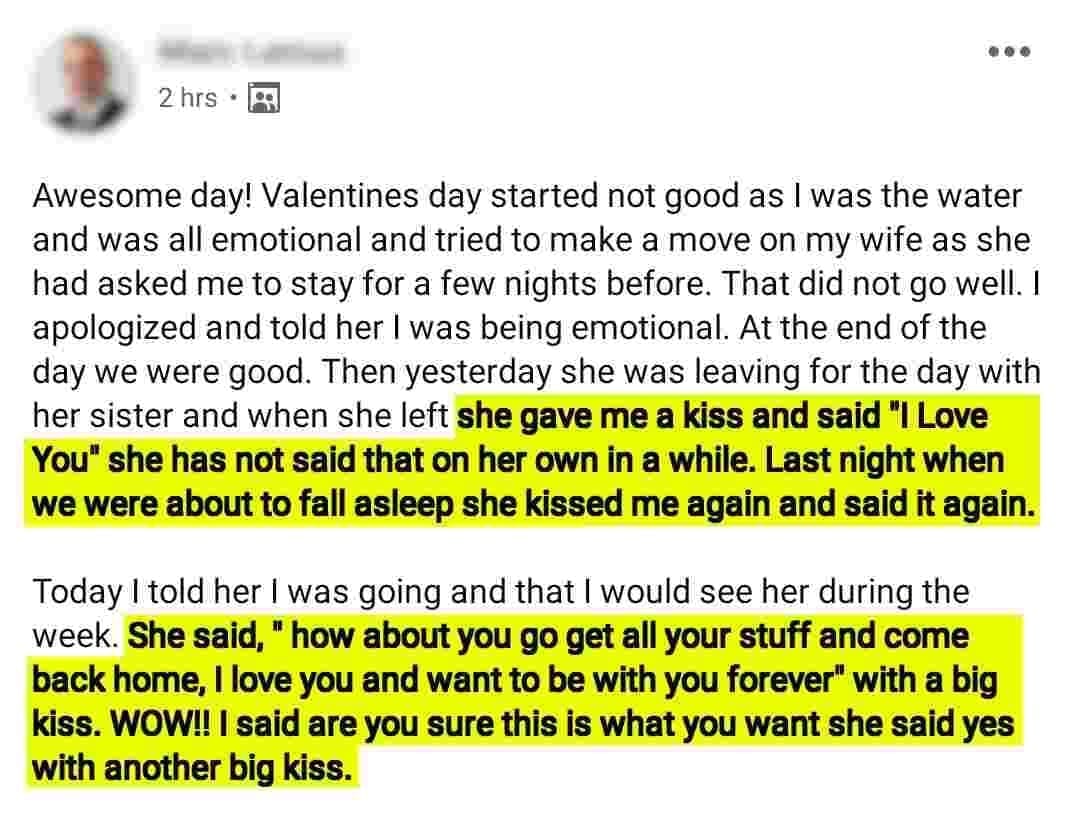Click the highlighted phrase "She said,"
The height and width of the screenshot is (837, 1080).
[x=196, y=636]
